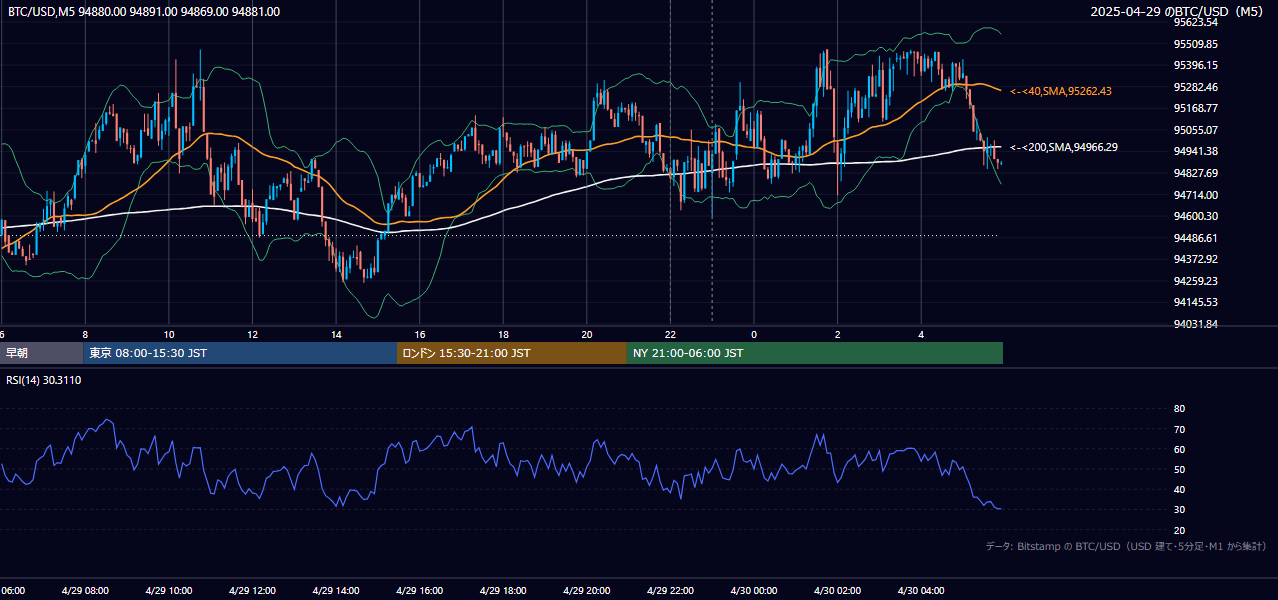The width and height of the screenshot is (1278, 600).
Task: Click the bottom date label 4/29 22:00
Action: (670, 591)
